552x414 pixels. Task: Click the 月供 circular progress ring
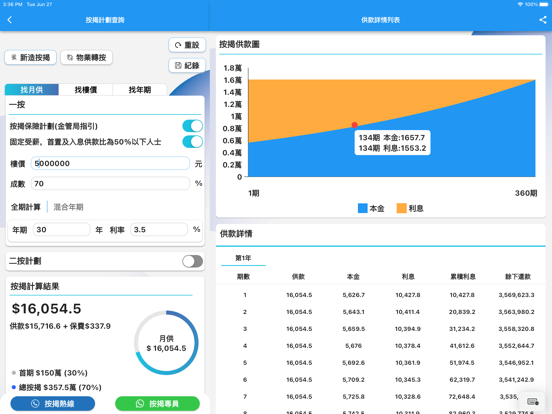166,343
